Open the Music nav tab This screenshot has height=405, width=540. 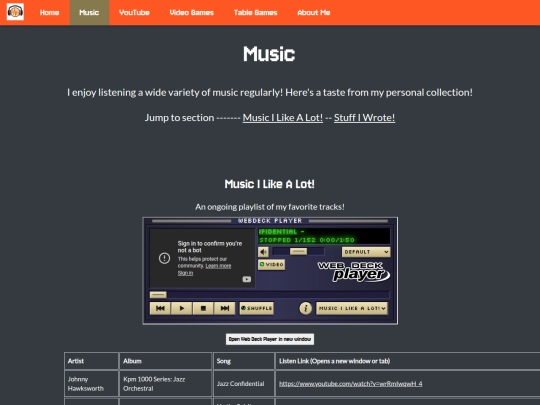pos(89,13)
